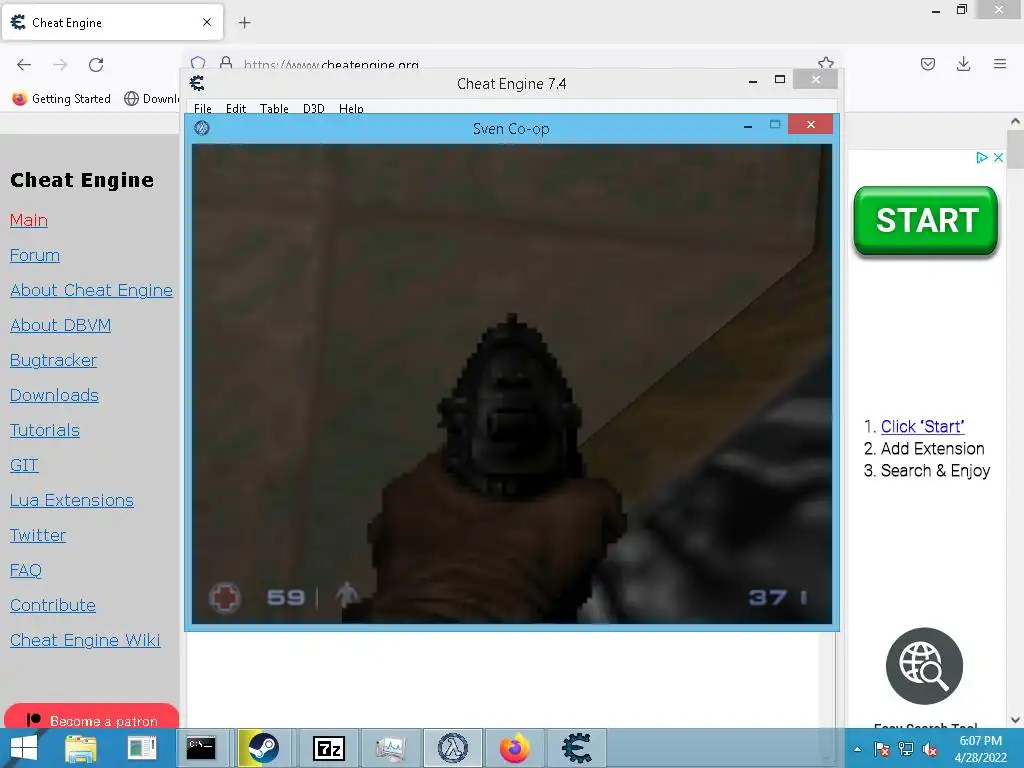Follow the Click 'Start' ad link

[x=922, y=426]
